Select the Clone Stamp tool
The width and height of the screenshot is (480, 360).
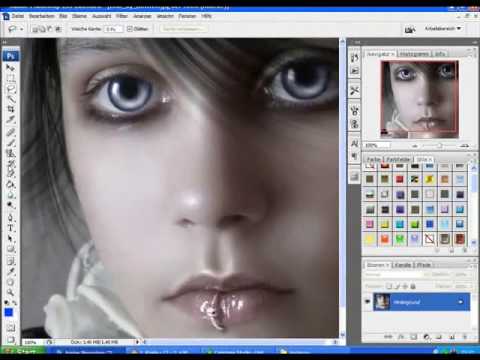click(10, 153)
